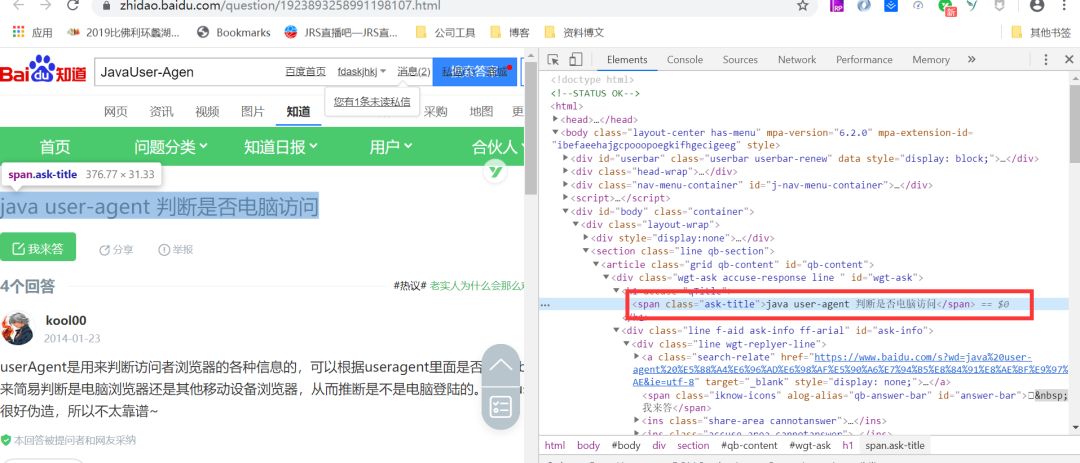
Task: Bookmark this page with the star icon
Action: (802, 6)
